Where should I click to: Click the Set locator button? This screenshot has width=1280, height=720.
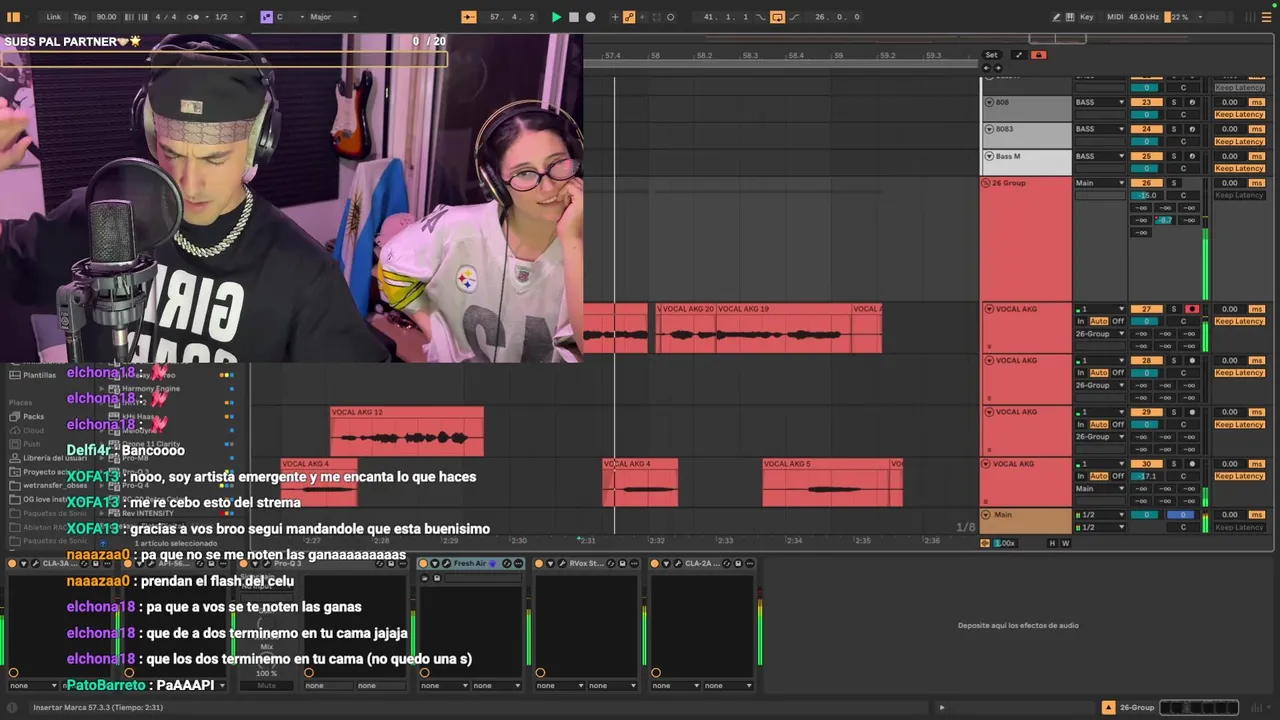click(991, 55)
